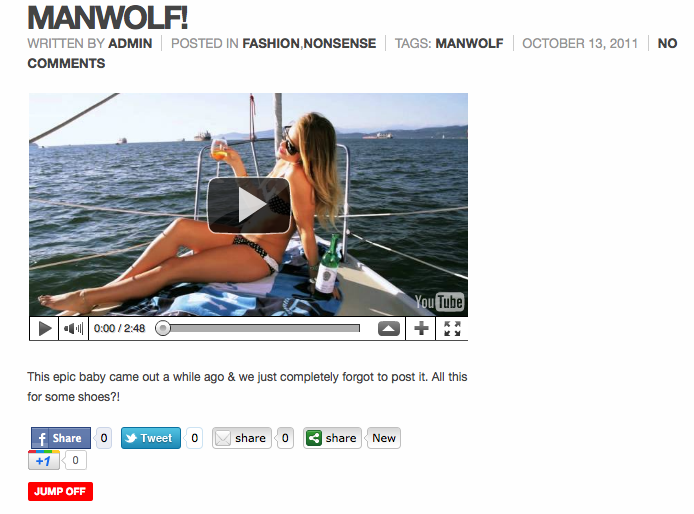Click the MANWOLF! post title
The width and height of the screenshot is (694, 514).
(108, 18)
